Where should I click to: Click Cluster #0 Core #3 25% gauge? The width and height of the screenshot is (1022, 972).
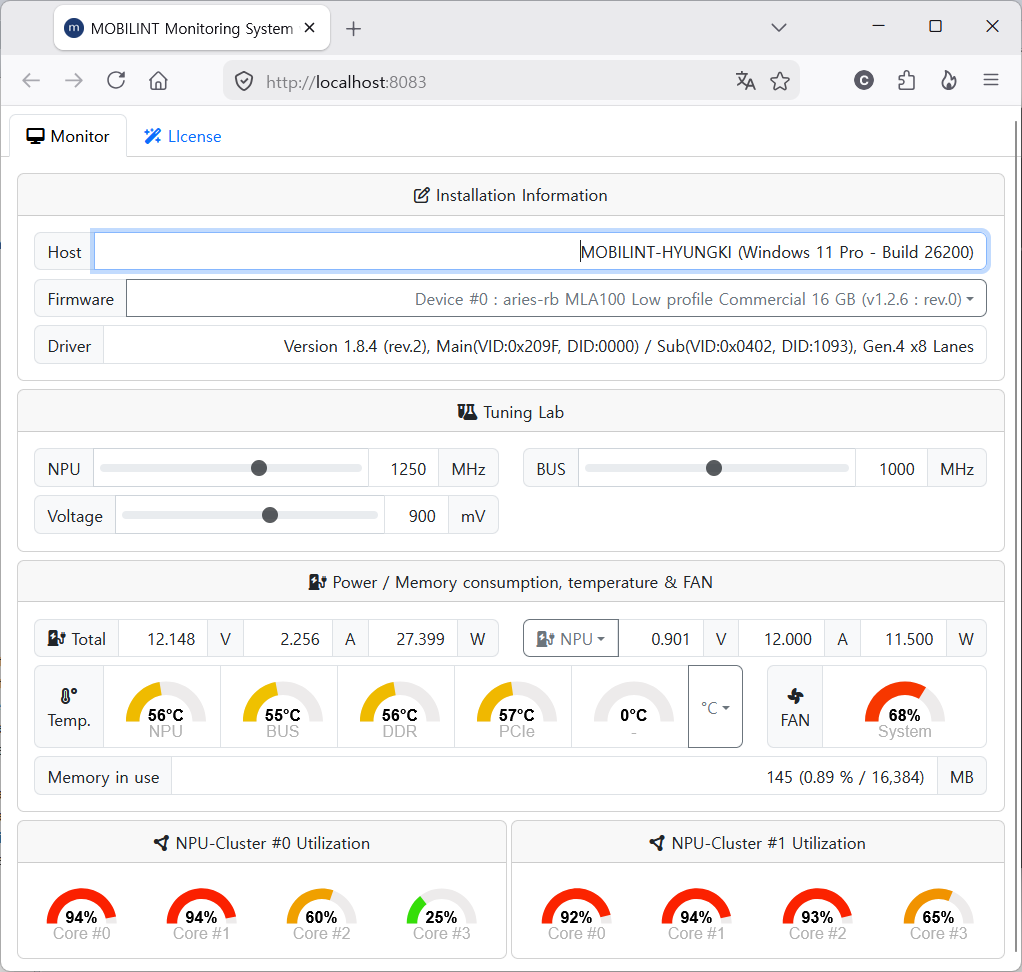pyautogui.click(x=441, y=915)
